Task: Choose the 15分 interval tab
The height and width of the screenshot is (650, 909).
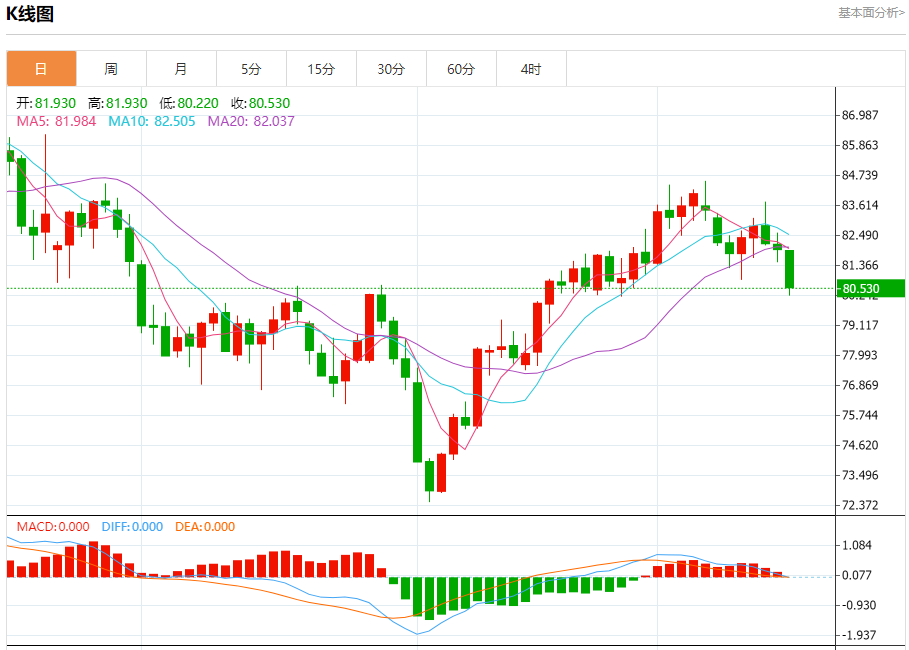Action: pyautogui.click(x=321, y=69)
